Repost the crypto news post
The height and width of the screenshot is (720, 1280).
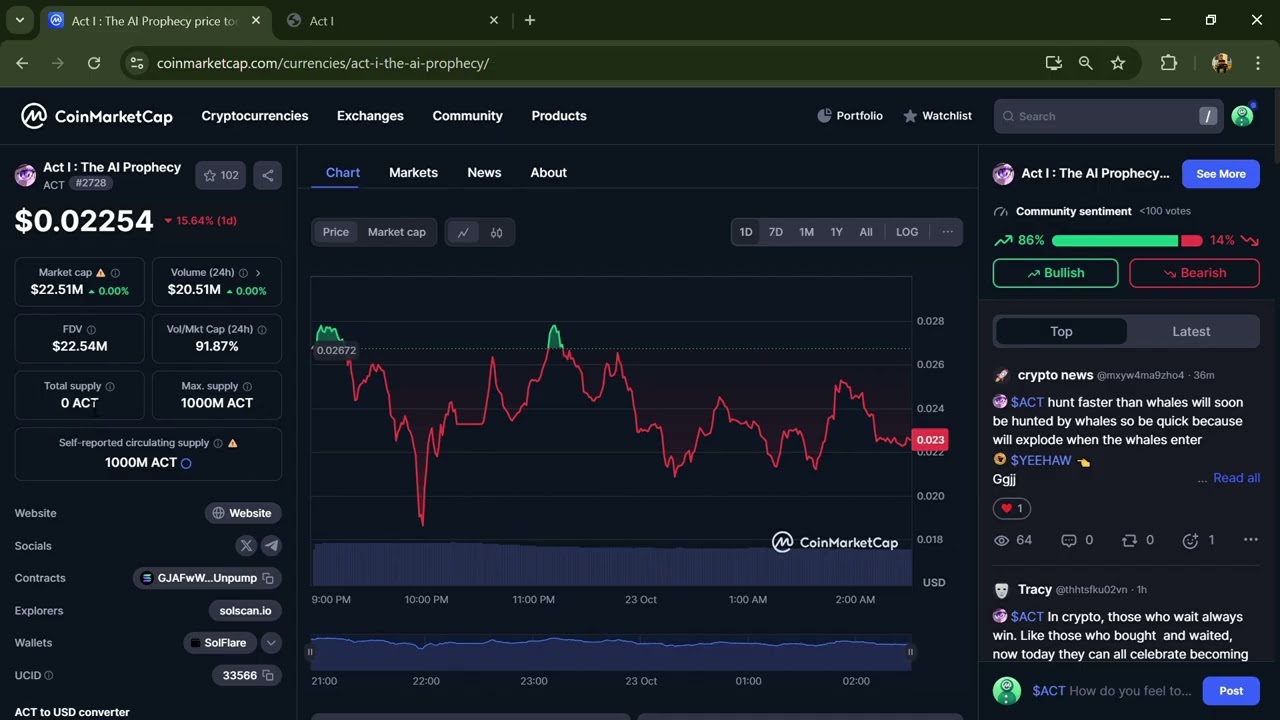(x=1138, y=540)
